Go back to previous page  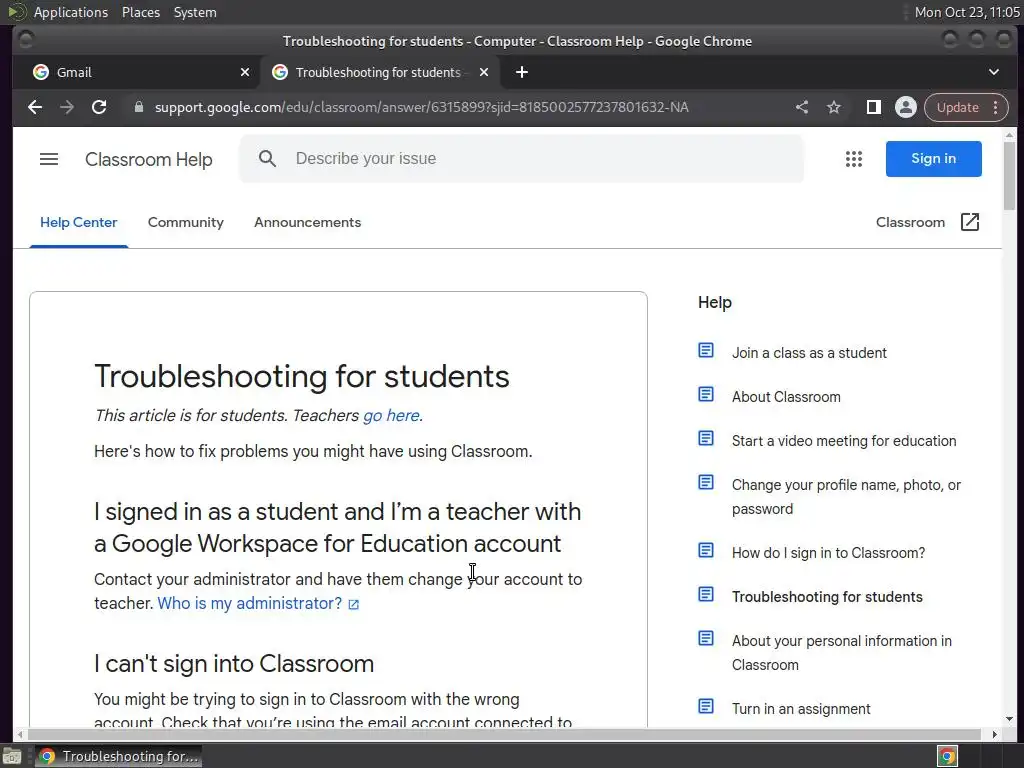[35, 107]
